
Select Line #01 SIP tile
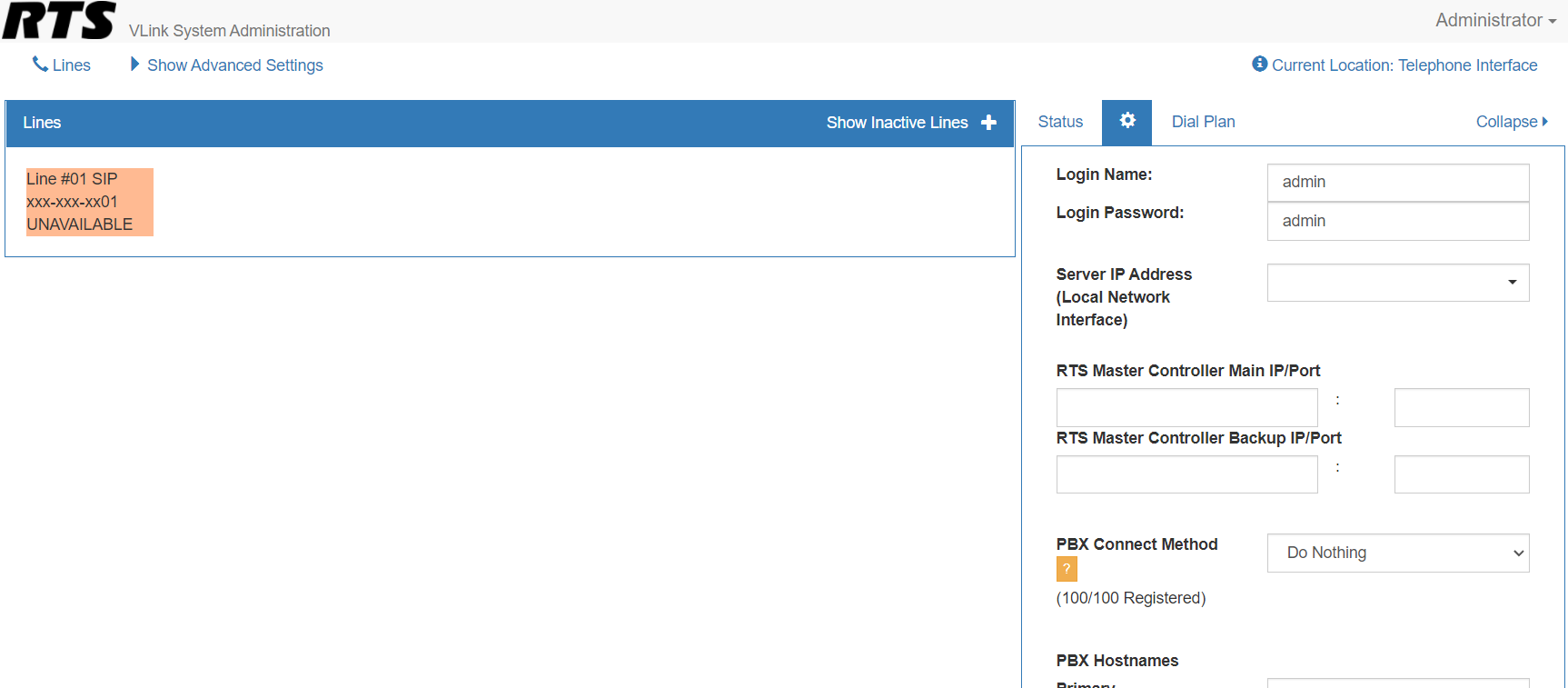pyautogui.click(x=90, y=202)
